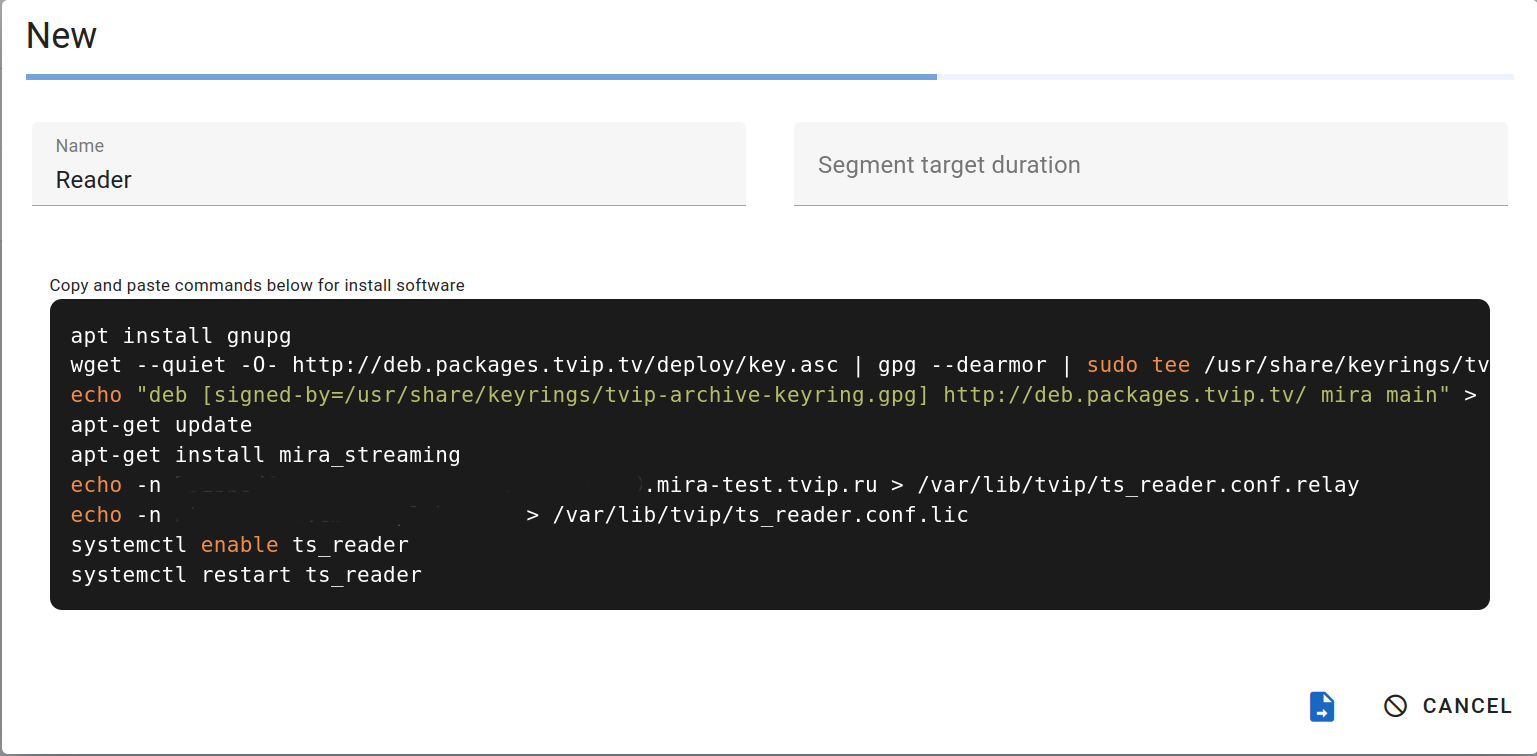Click the "apt-get update" command line
This screenshot has height=756, width=1537.
(161, 425)
